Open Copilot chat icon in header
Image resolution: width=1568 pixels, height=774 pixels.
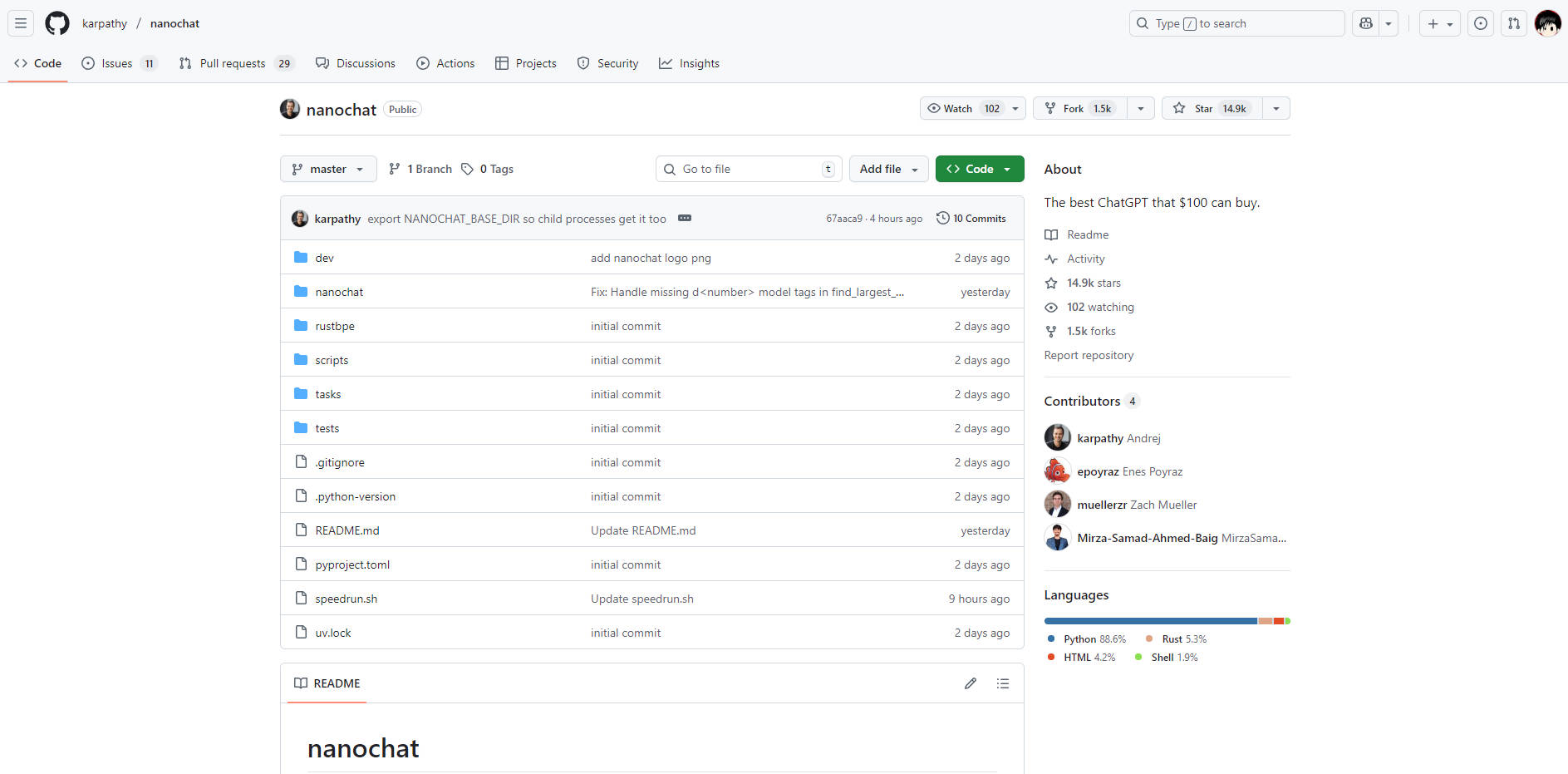tap(1366, 23)
